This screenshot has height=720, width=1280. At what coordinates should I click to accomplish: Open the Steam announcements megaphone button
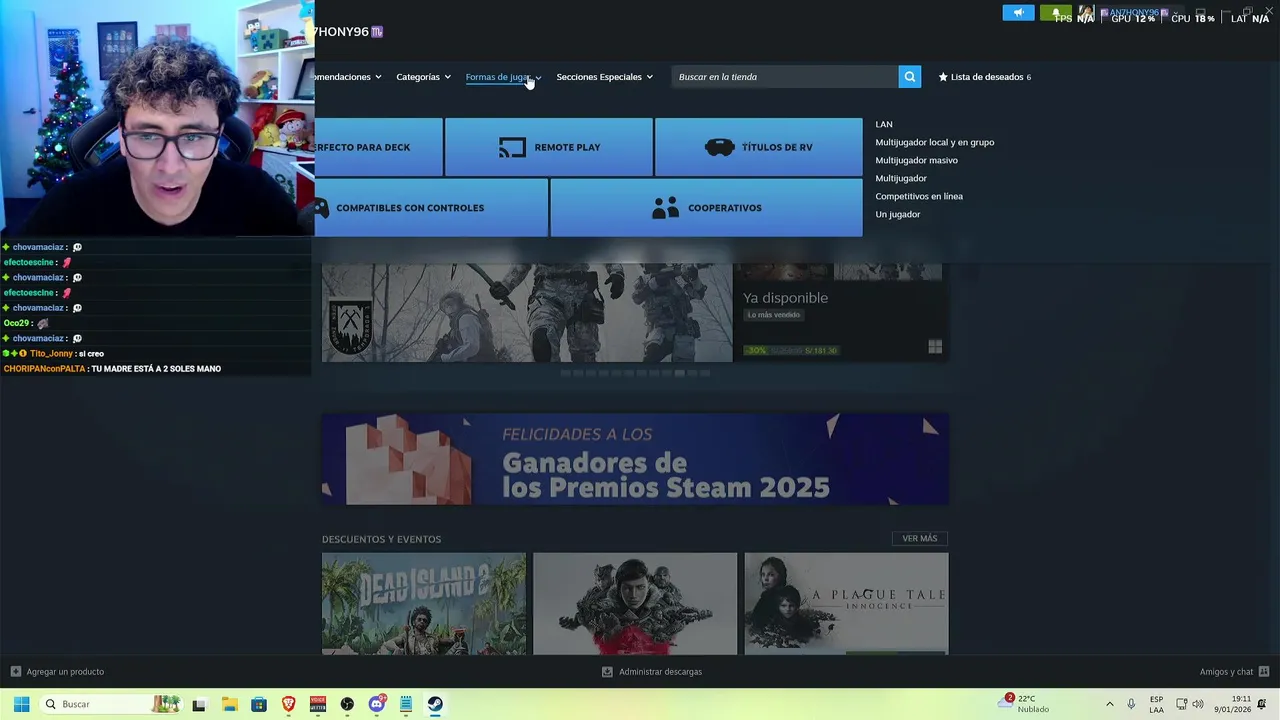[1018, 13]
